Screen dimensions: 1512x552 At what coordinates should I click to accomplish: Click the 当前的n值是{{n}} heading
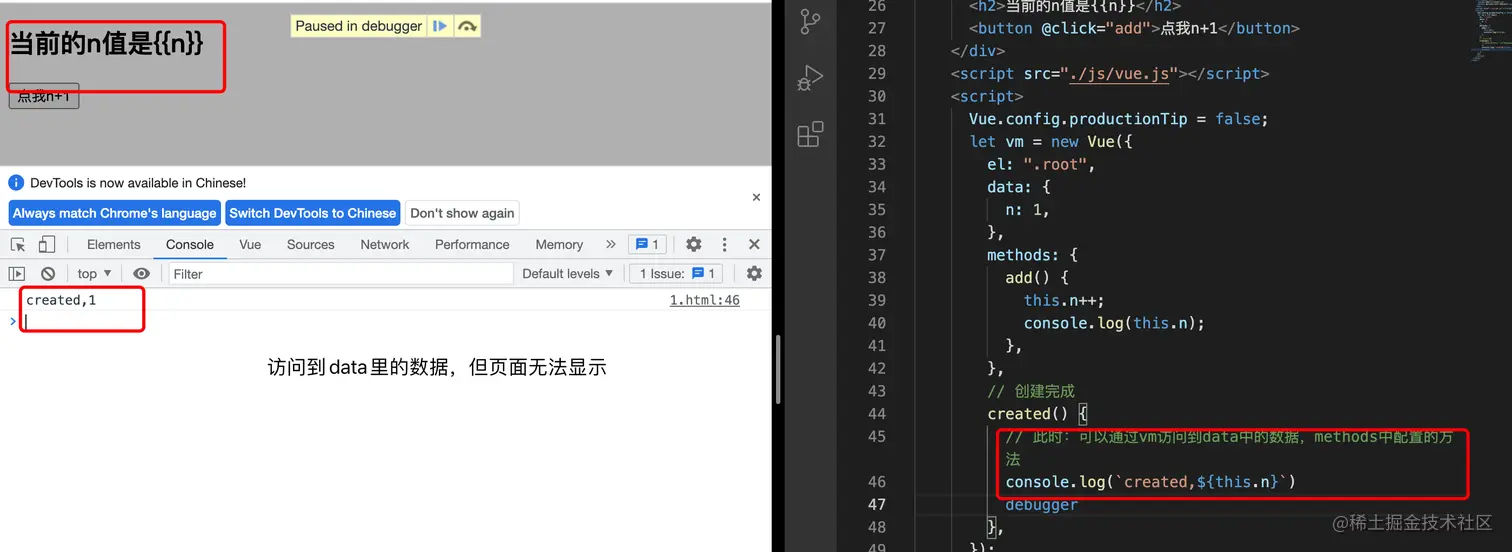tap(106, 43)
